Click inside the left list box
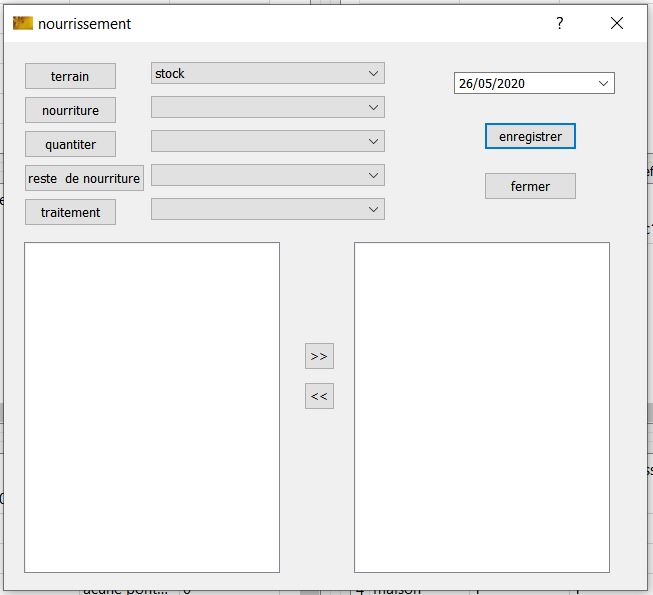The height and width of the screenshot is (595, 653). (x=152, y=407)
